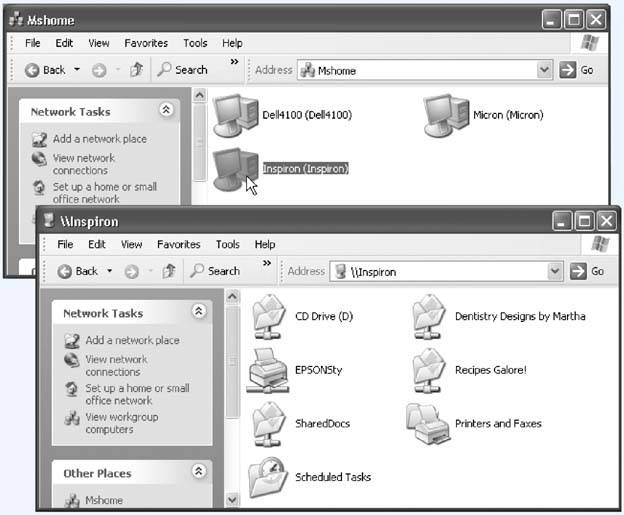Image resolution: width=624 pixels, height=515 pixels.
Task: Show more toolbar buttons chevron in \\Inspiron
Action: click(x=267, y=263)
